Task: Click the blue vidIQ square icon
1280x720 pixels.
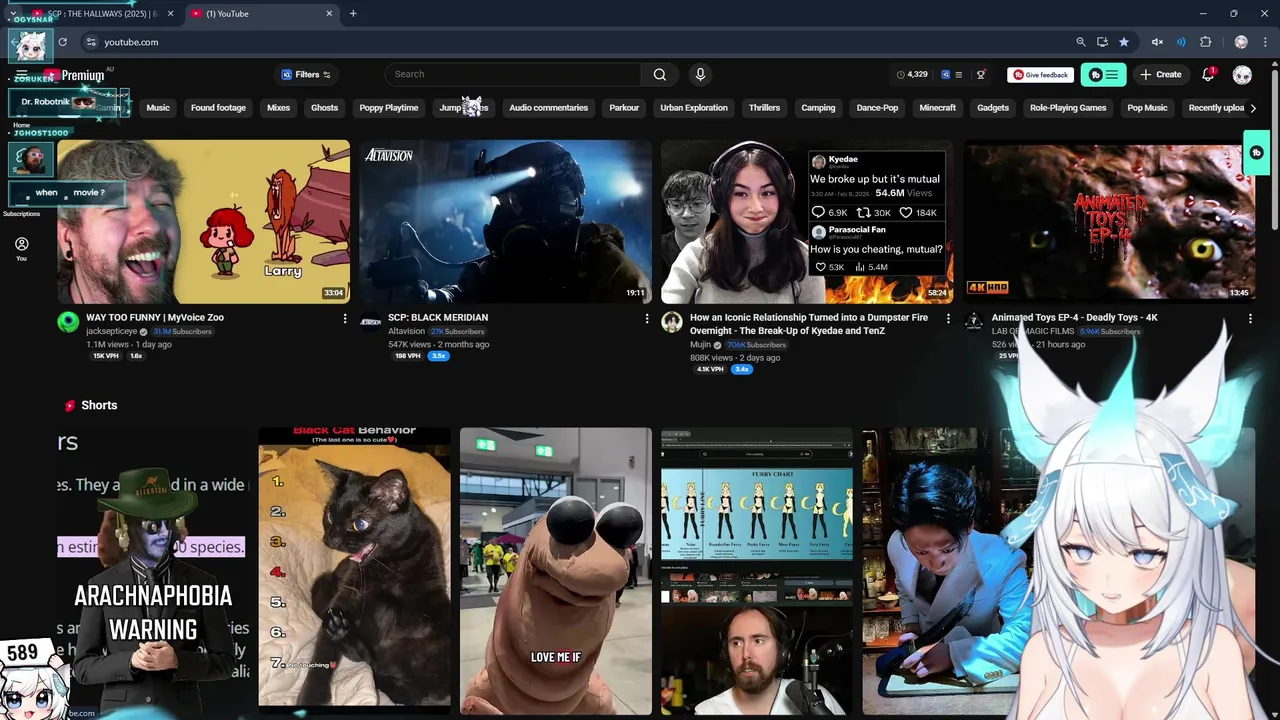Action: [945, 74]
